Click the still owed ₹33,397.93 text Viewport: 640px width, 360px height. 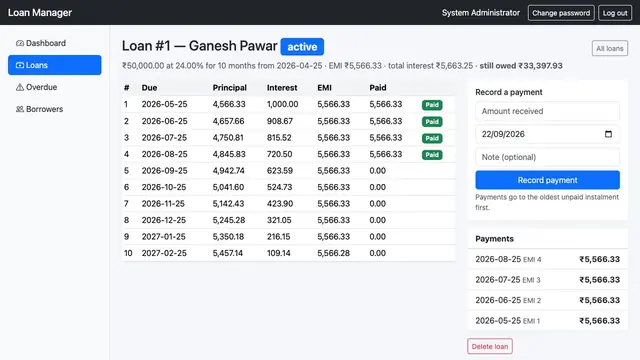[521, 66]
